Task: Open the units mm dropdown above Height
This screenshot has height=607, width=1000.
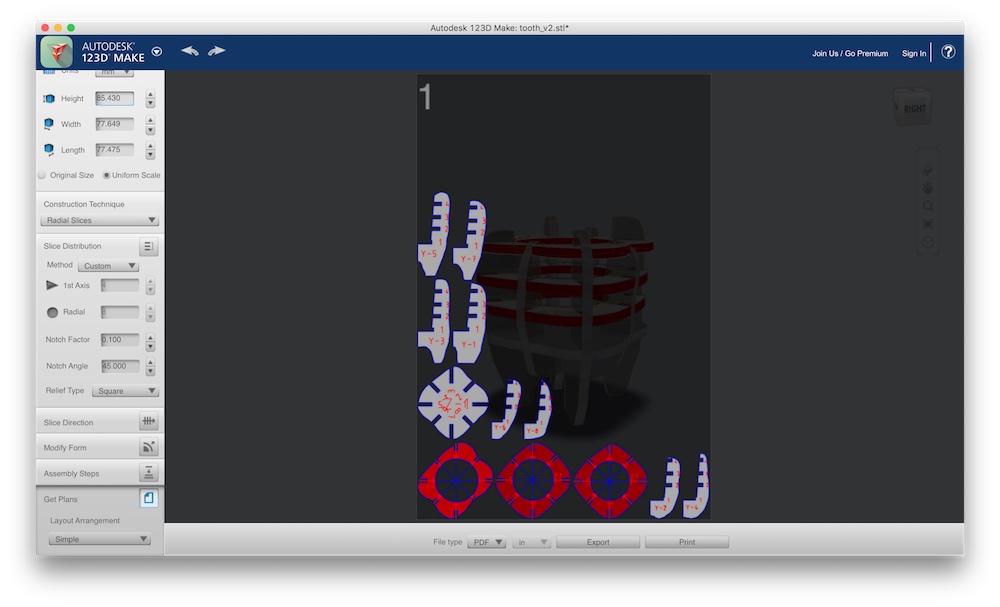Action: pos(114,73)
